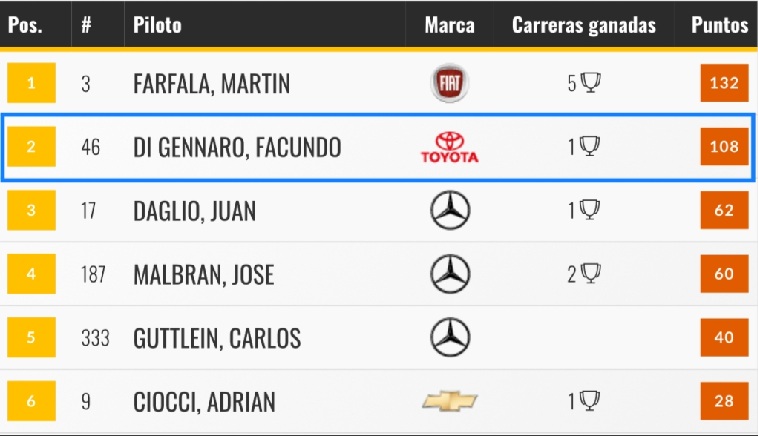The height and width of the screenshot is (437, 758).
Task: Sort by Carreras ganadas header
Action: 583,25
